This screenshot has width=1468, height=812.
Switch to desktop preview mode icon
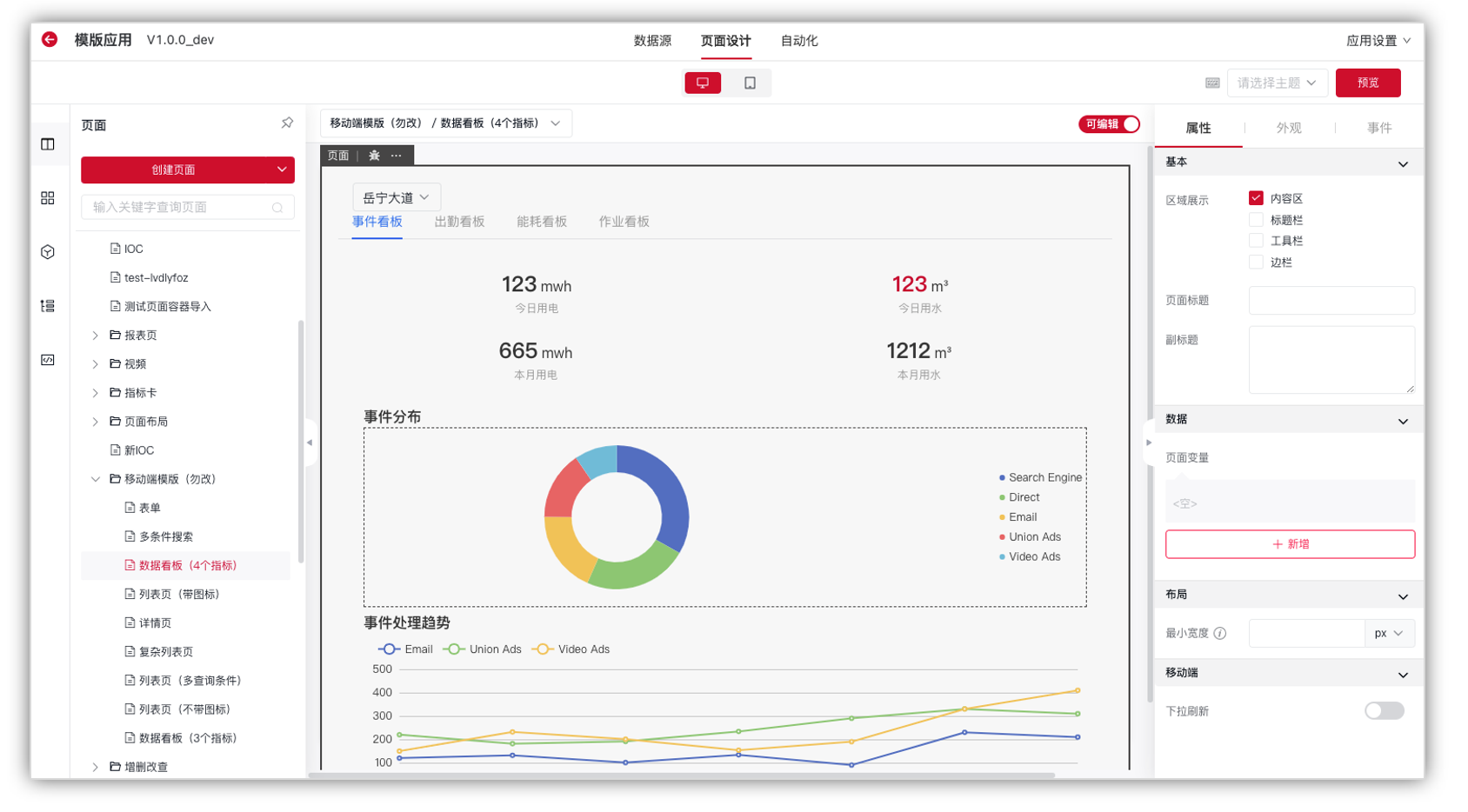[703, 83]
